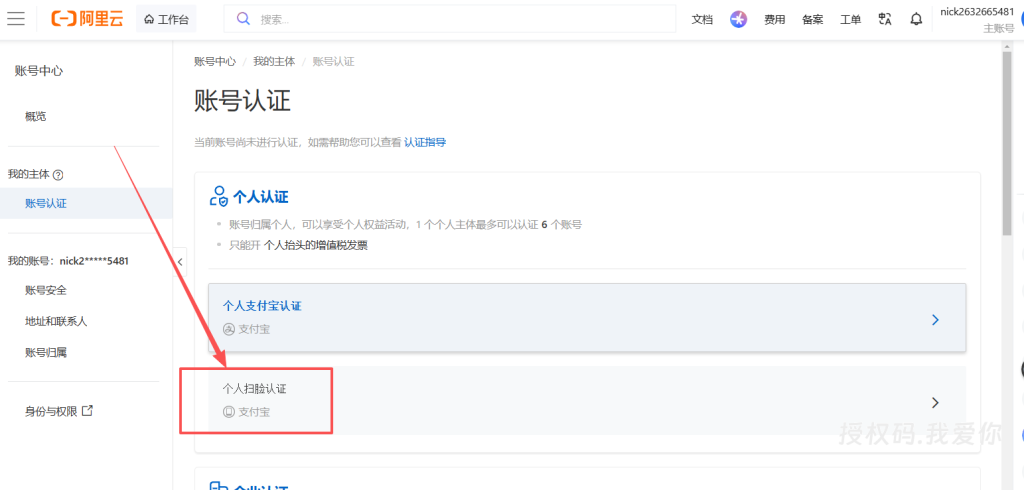Select 概览 in the sidebar
This screenshot has height=490, width=1024.
coord(36,117)
